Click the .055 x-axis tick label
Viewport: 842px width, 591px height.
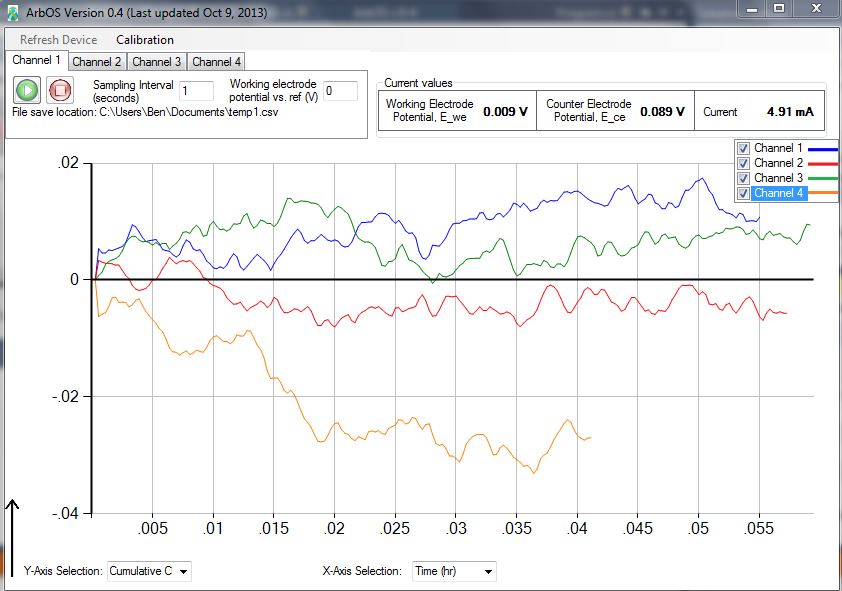(x=759, y=529)
